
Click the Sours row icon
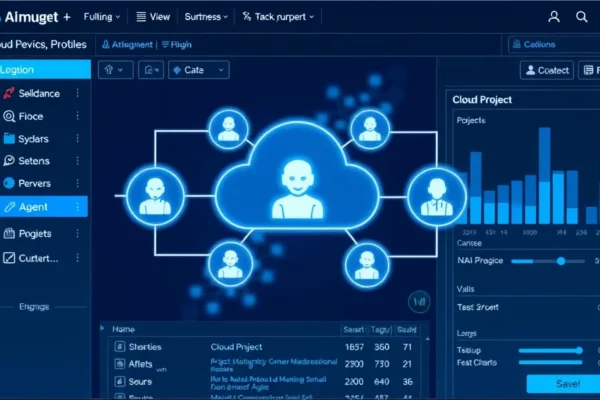point(120,382)
